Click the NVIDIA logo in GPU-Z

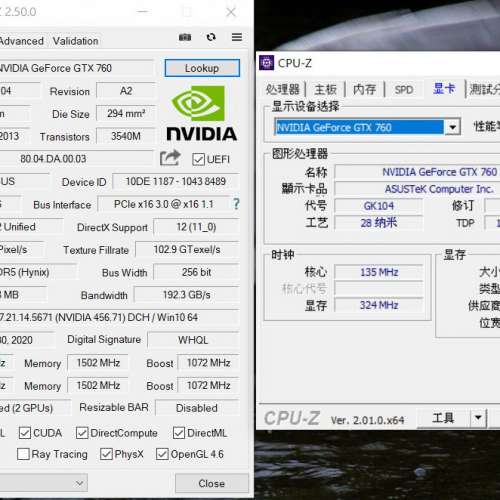point(202,113)
